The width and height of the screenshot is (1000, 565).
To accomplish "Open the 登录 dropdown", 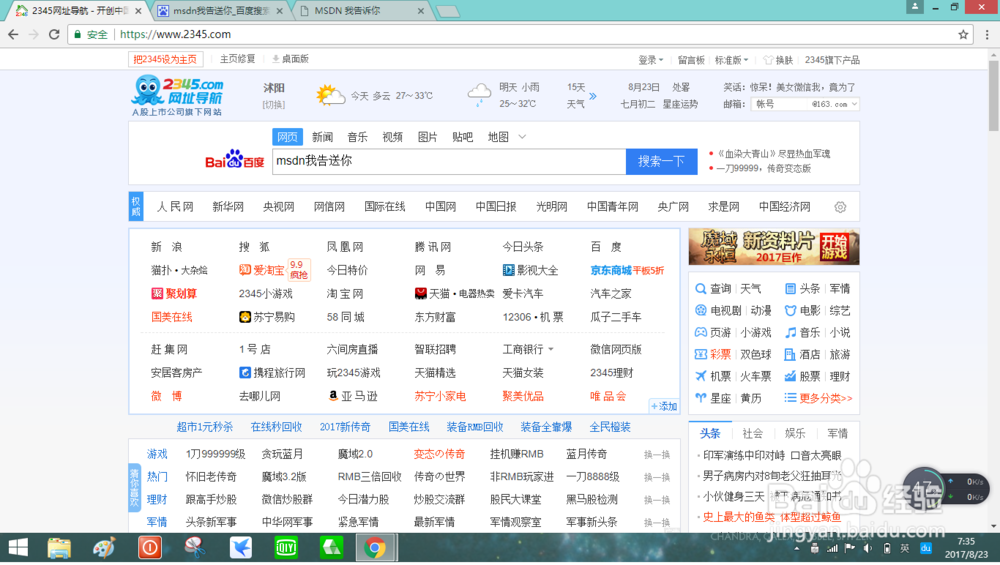I will click(x=651, y=60).
